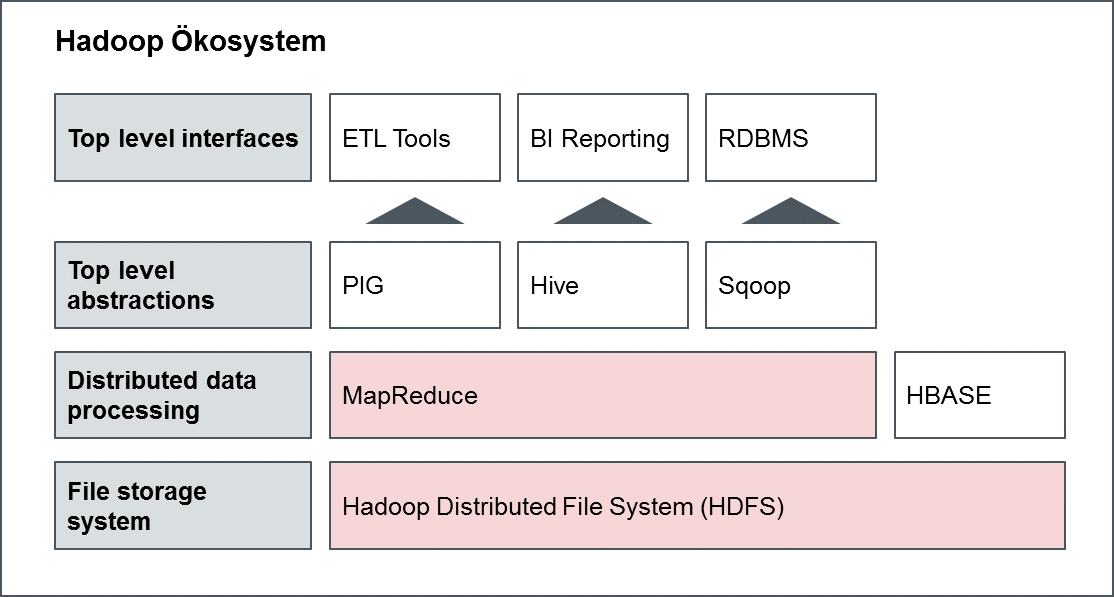Click the upward triangle above the Hive box

603,213
